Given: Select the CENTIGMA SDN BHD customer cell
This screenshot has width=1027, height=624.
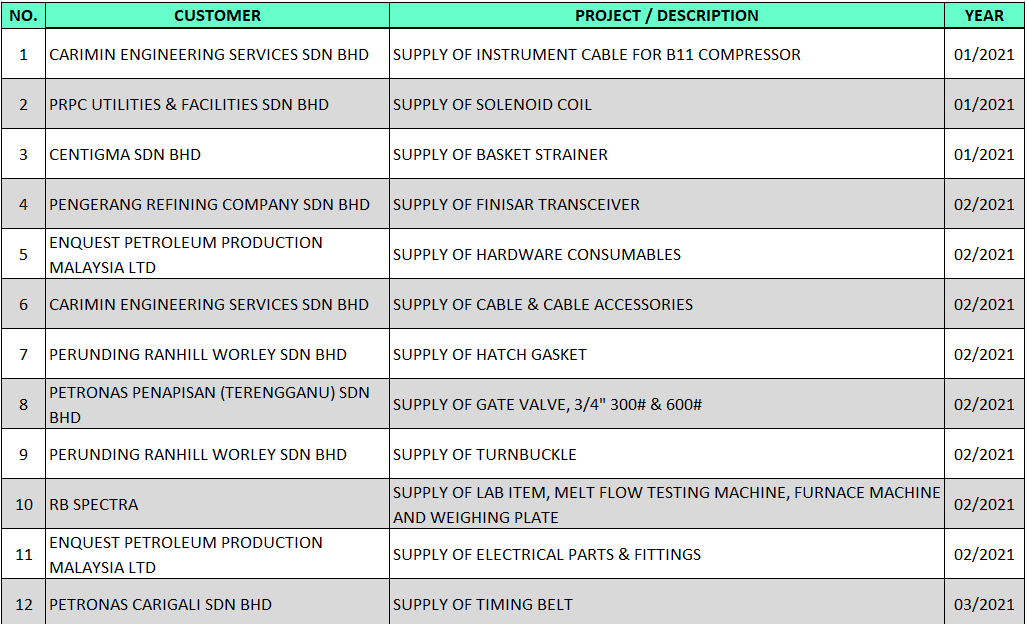Looking at the screenshot, I should coord(125,154).
